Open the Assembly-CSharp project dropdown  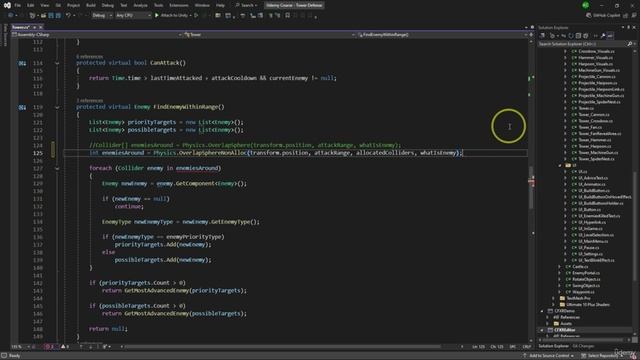pyautogui.click(x=97, y=35)
